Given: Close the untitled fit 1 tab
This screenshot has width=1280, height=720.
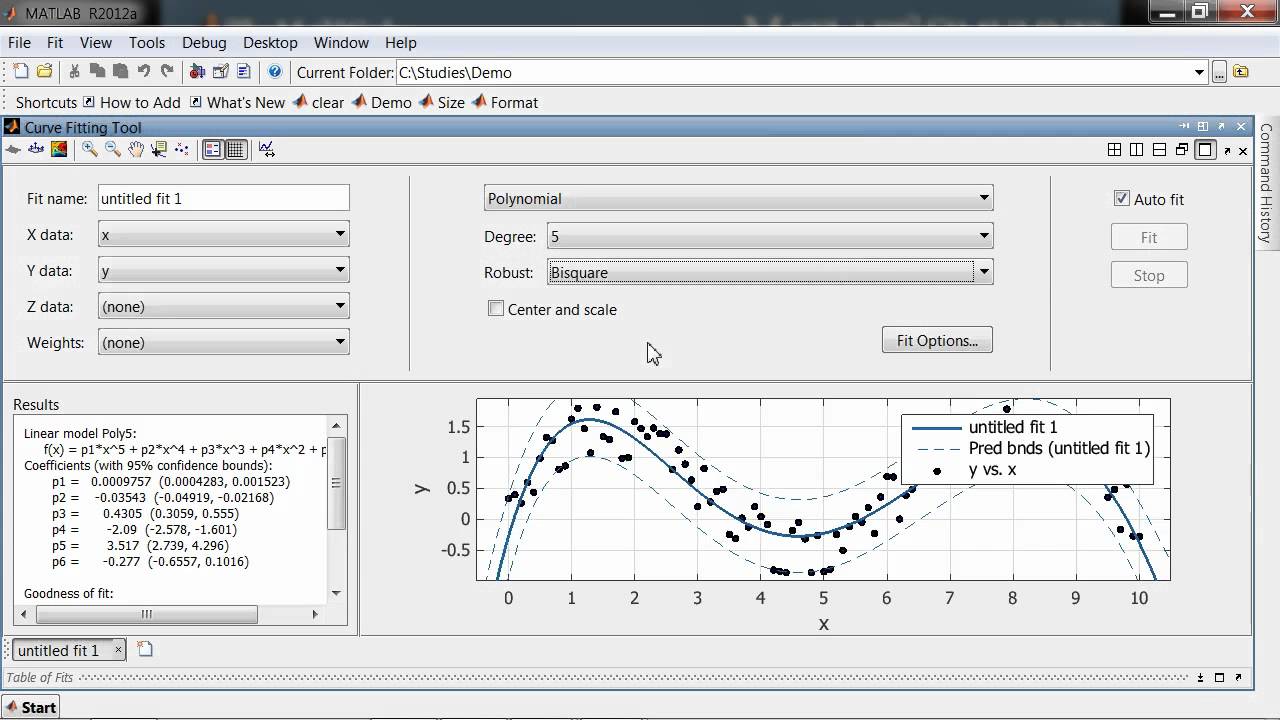Looking at the screenshot, I should point(117,649).
